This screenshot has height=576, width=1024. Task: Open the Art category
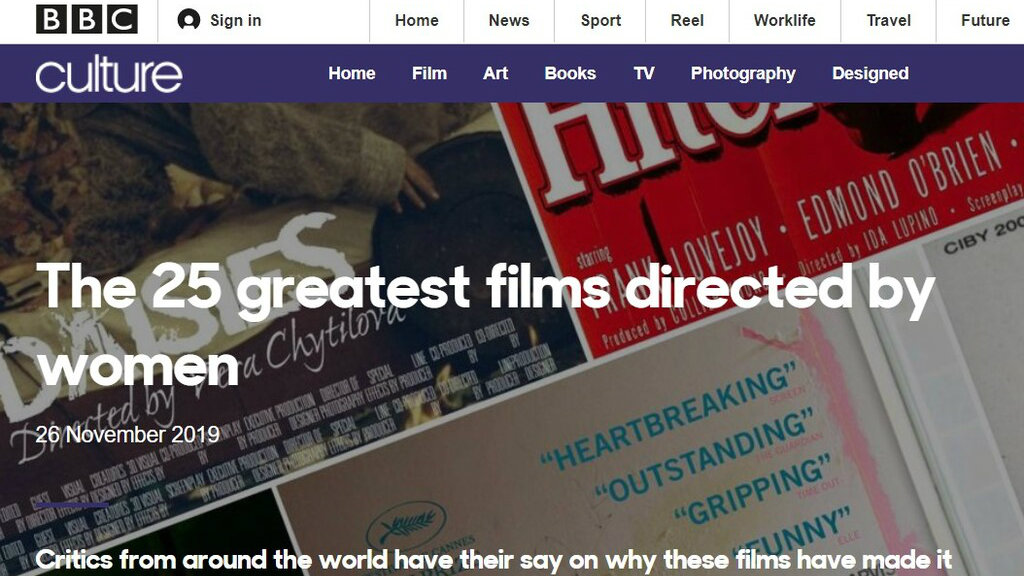[x=495, y=73]
